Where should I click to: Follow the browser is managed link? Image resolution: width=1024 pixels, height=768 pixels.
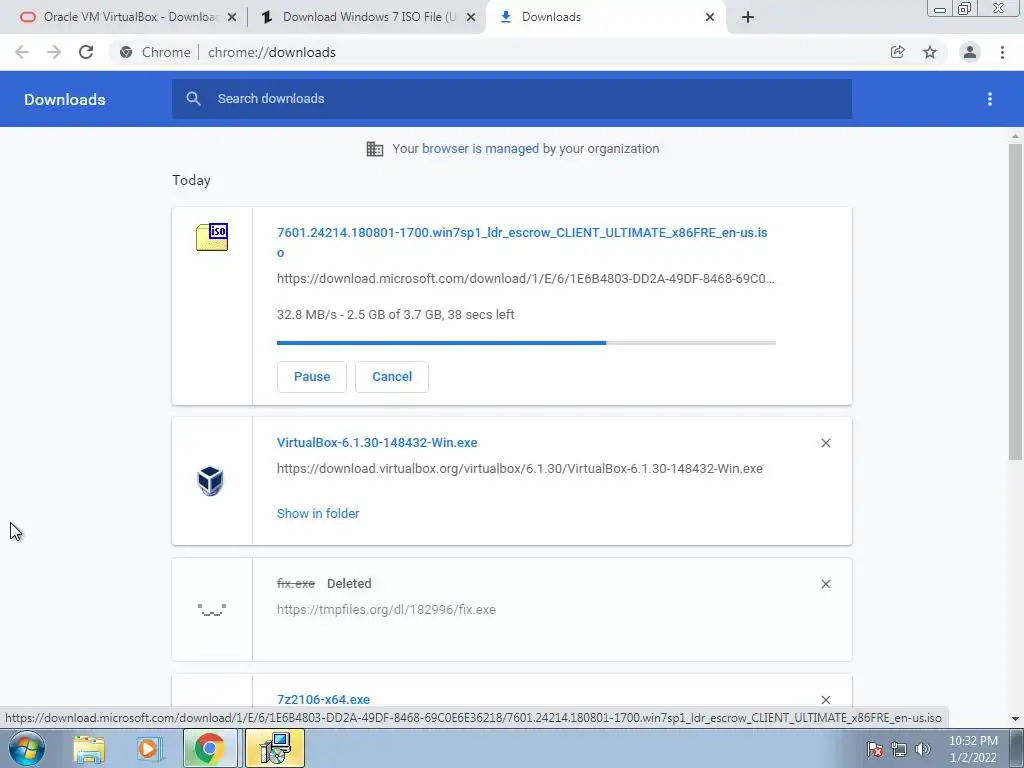click(480, 149)
